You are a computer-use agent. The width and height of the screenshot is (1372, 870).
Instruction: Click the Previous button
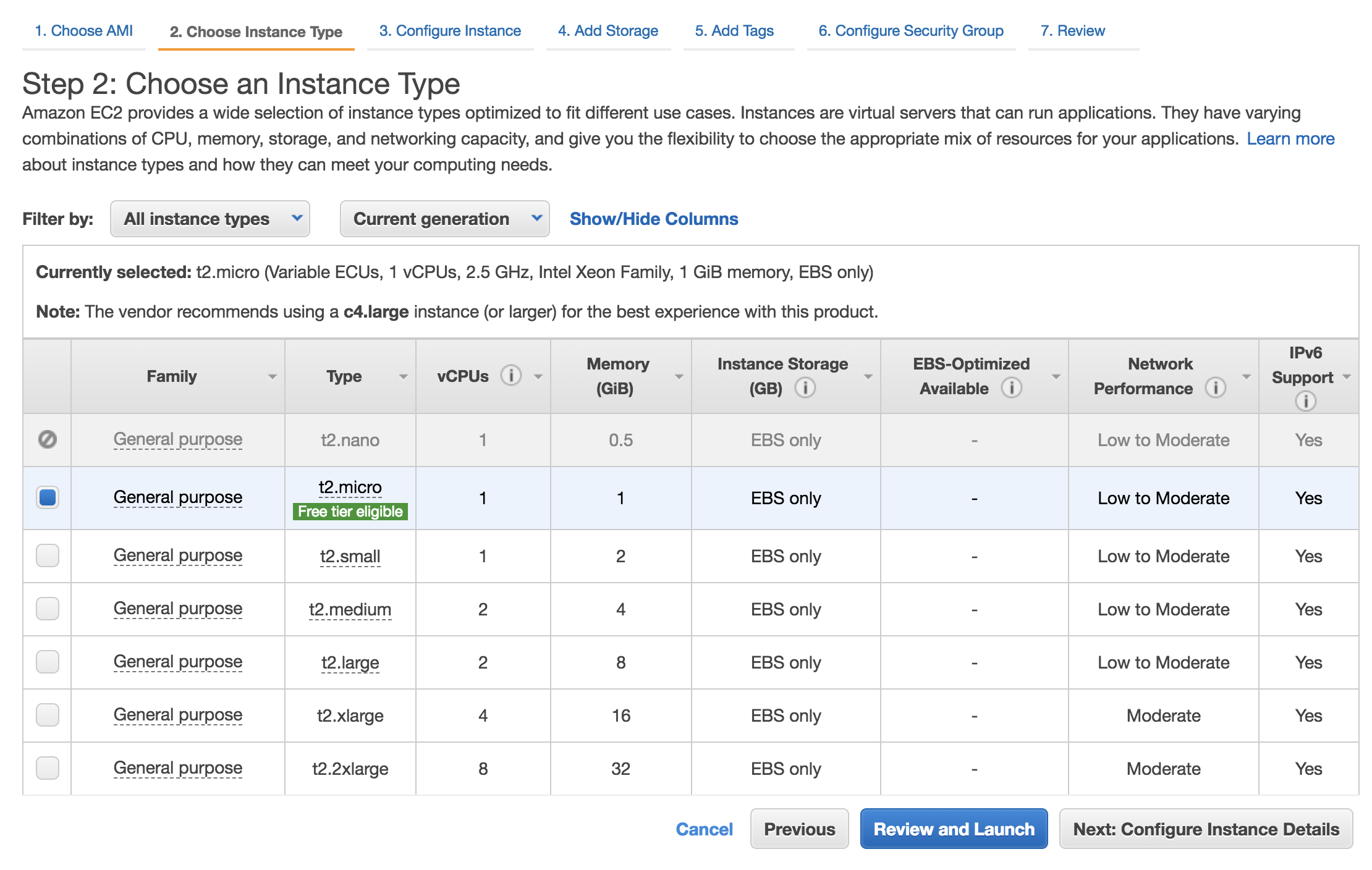800,829
